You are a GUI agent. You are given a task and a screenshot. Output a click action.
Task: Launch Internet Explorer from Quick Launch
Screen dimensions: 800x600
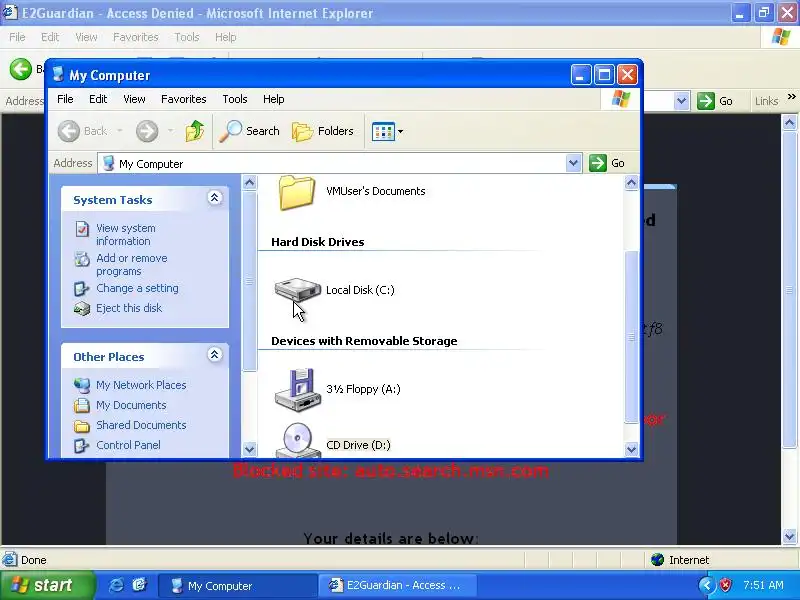tap(116, 585)
